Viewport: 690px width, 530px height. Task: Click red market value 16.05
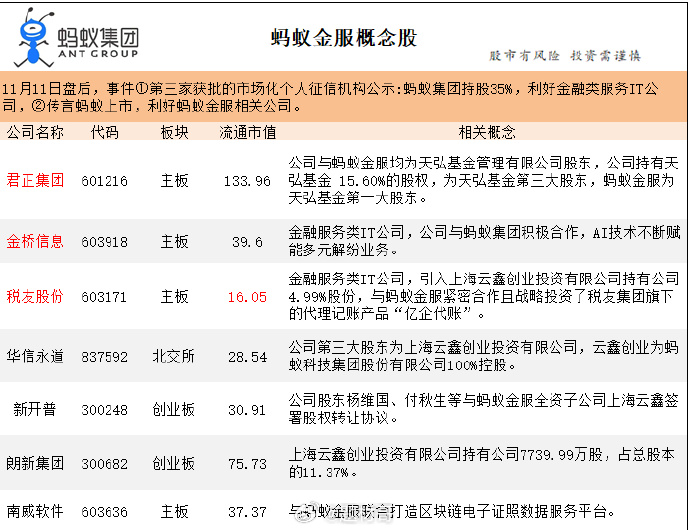(x=247, y=297)
